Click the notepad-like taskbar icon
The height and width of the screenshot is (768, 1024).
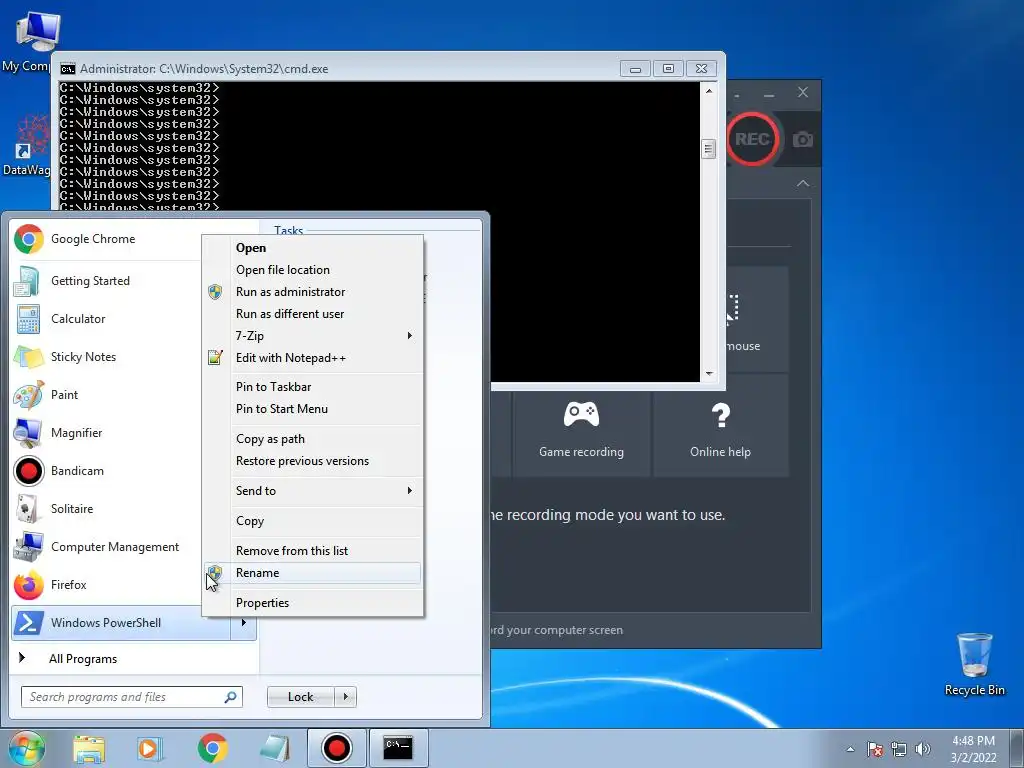275,748
